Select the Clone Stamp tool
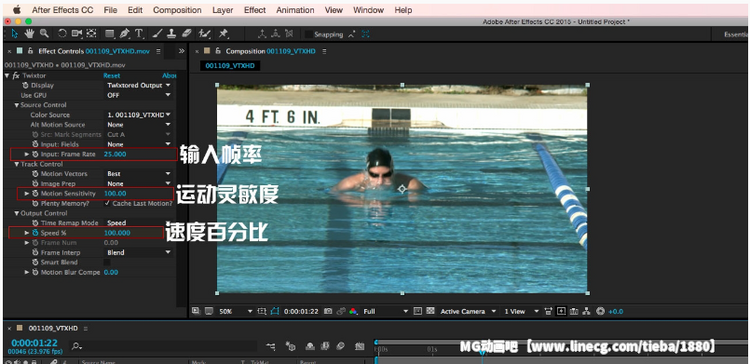 point(172,33)
